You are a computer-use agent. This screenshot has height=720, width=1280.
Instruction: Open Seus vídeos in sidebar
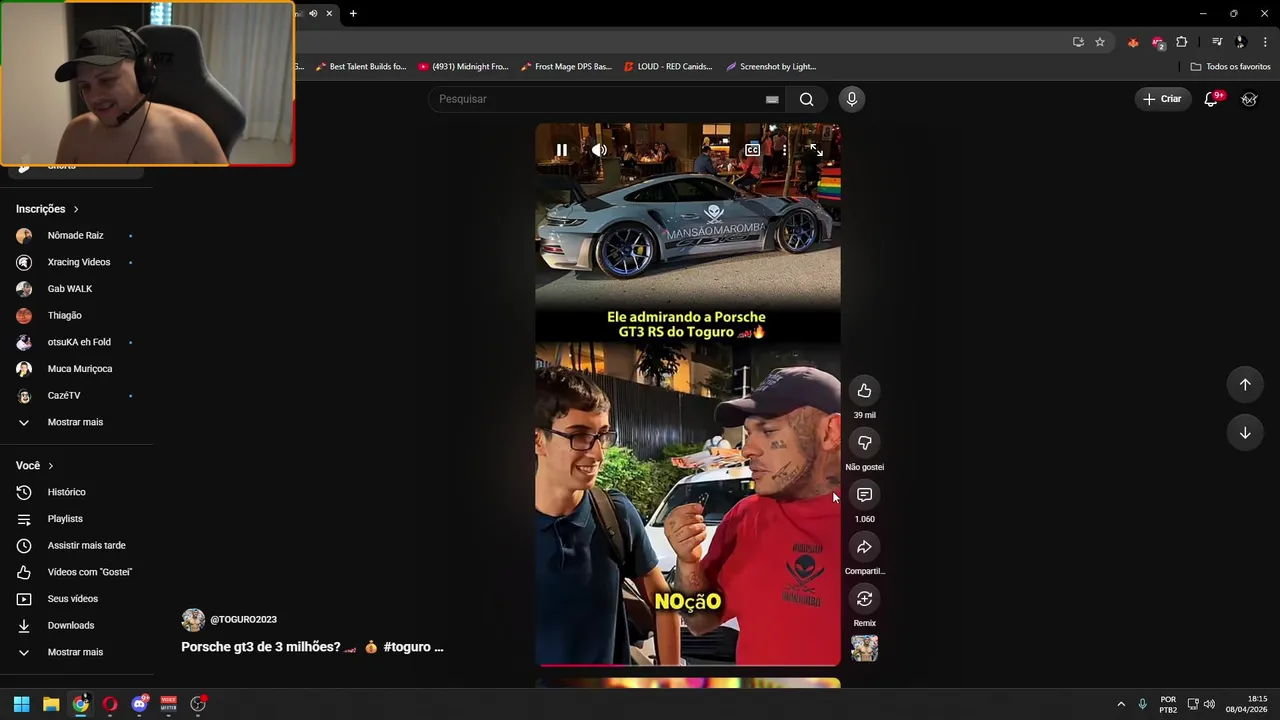pyautogui.click(x=75, y=599)
